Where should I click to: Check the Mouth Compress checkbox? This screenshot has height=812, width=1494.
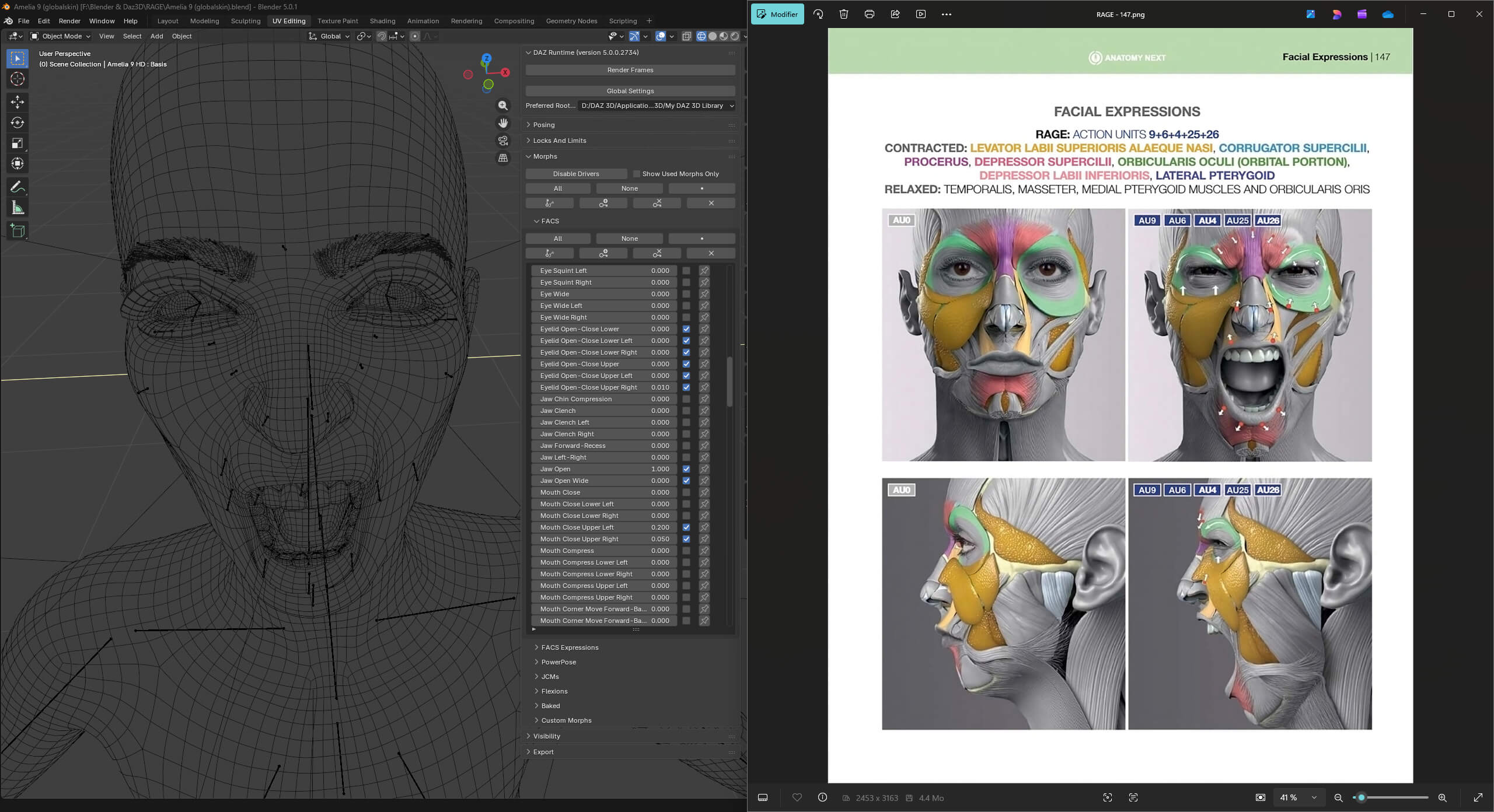(686, 551)
